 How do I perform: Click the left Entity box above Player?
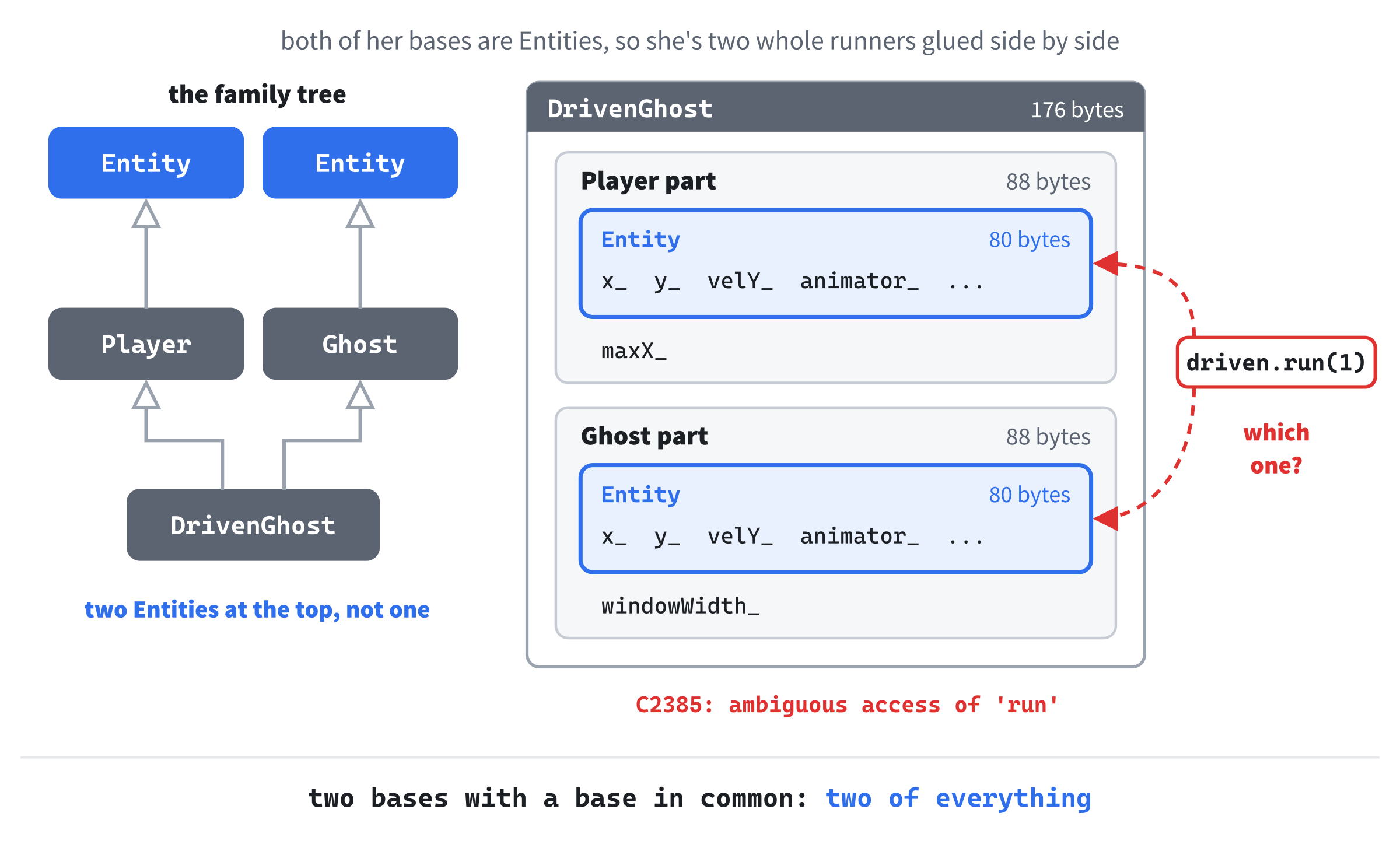[x=146, y=163]
